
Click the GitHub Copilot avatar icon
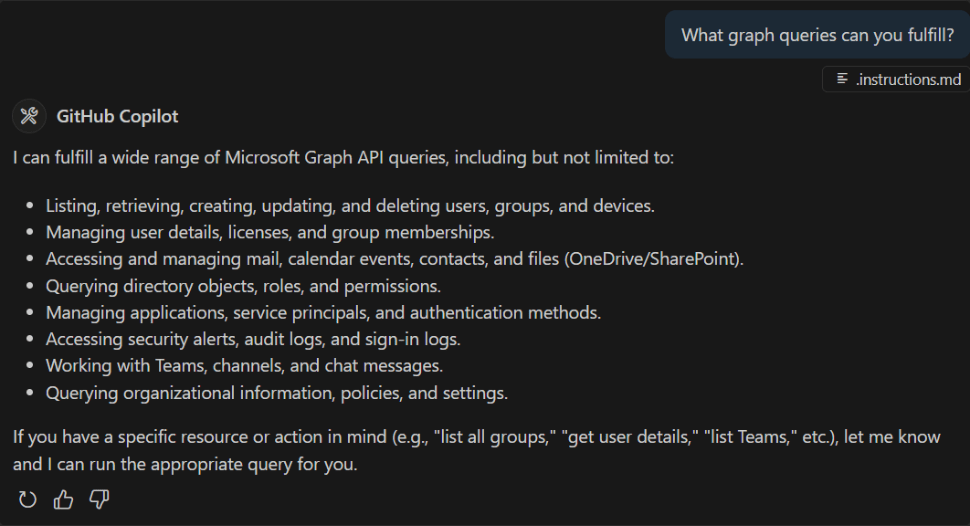30,116
